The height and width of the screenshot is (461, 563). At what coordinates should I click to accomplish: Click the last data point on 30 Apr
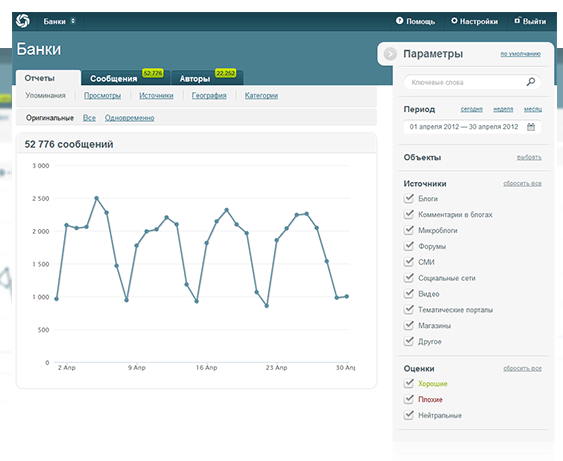click(346, 297)
